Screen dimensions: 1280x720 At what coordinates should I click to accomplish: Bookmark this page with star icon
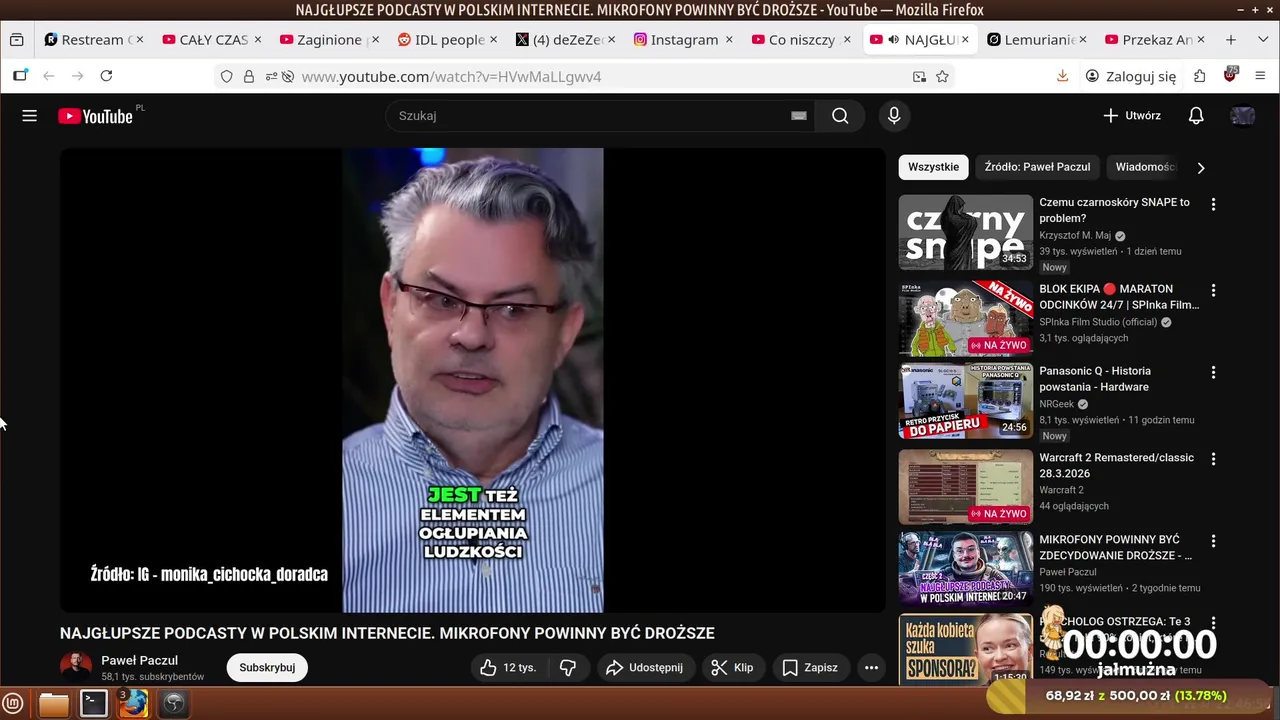click(x=942, y=76)
